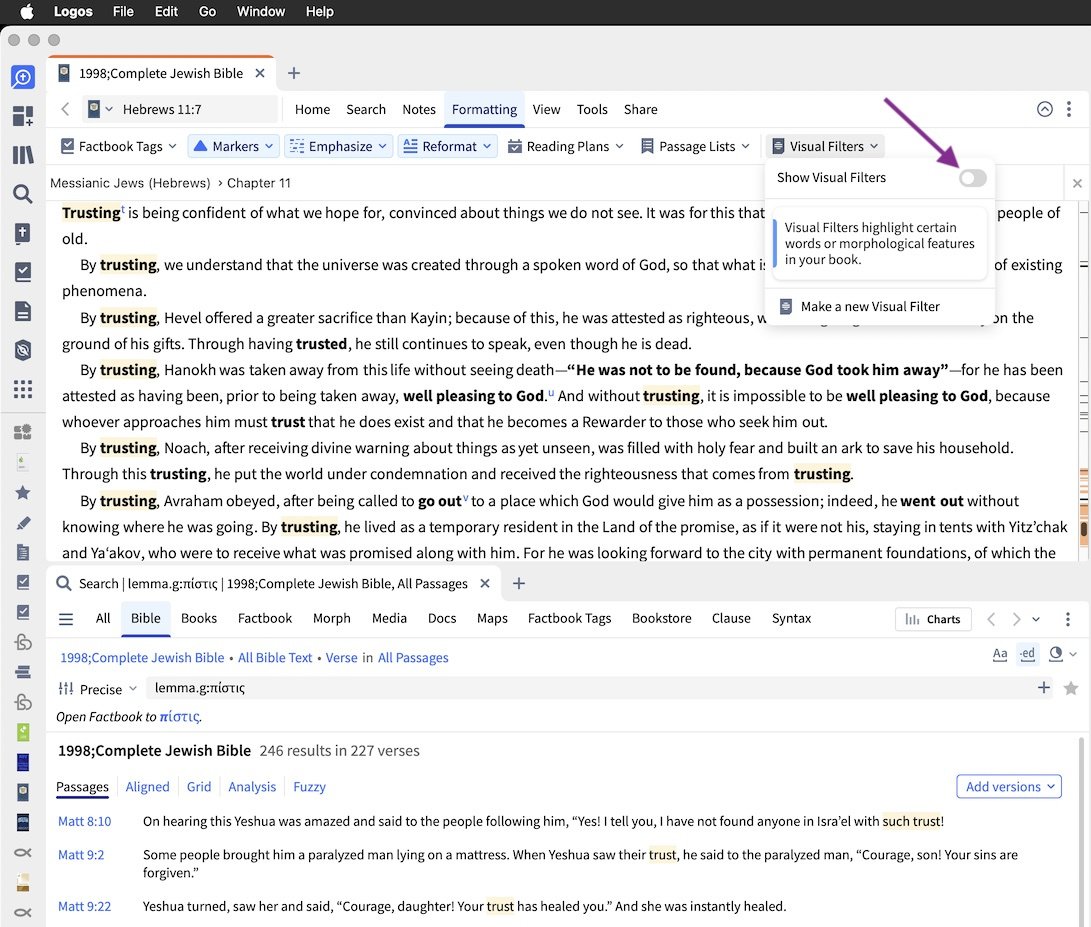Star the search query with the gray star
1091x927 pixels.
tap(1071, 688)
